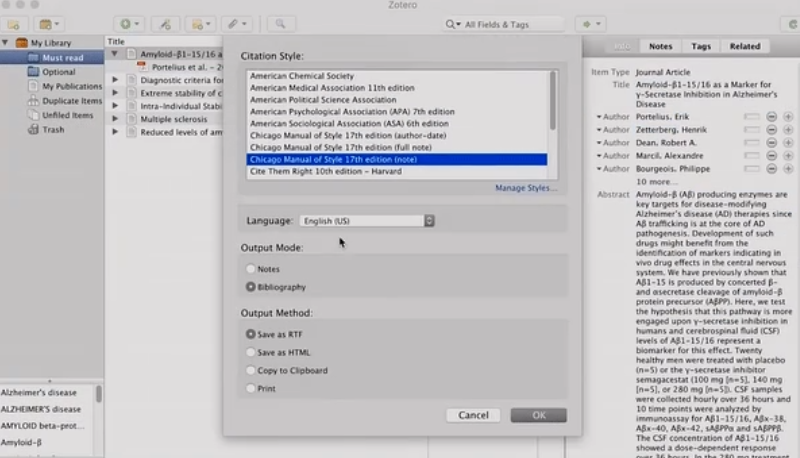The width and height of the screenshot is (800, 458).
Task: Click the Add Item by Identifier wand icon
Action: pyautogui.click(x=165, y=24)
